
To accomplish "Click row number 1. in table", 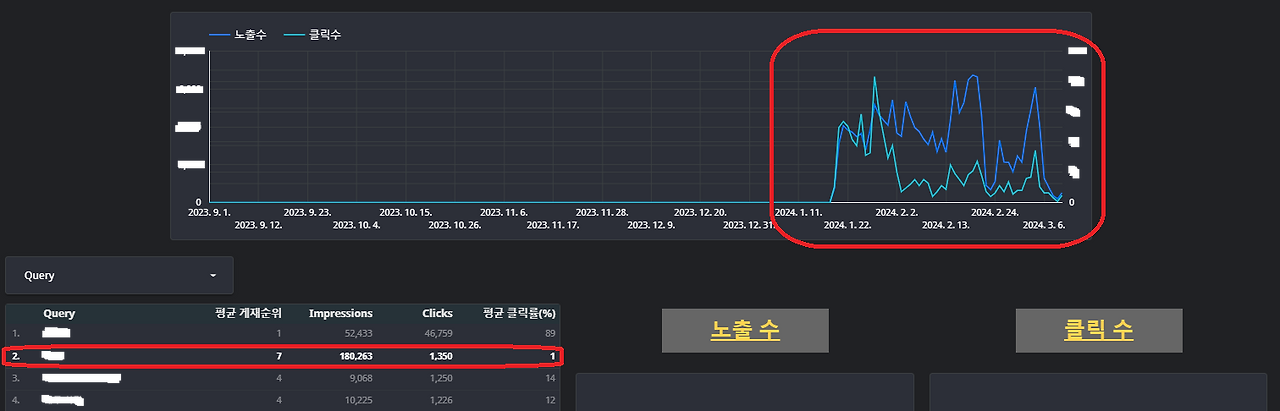I will 16,332.
